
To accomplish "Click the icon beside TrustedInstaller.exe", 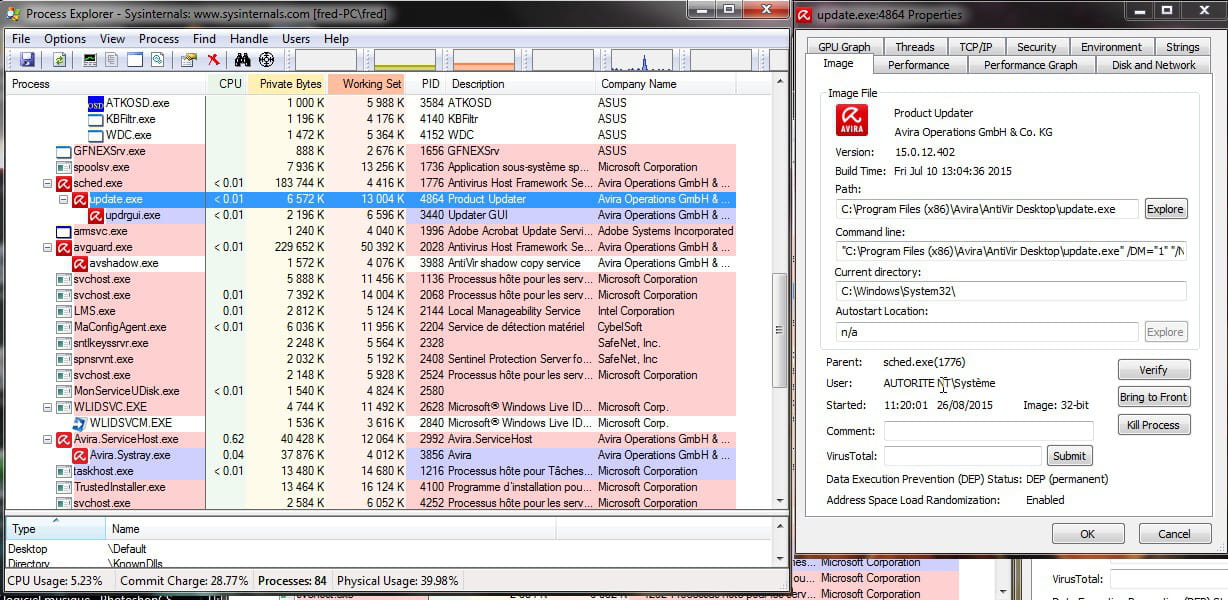I will (x=64, y=487).
